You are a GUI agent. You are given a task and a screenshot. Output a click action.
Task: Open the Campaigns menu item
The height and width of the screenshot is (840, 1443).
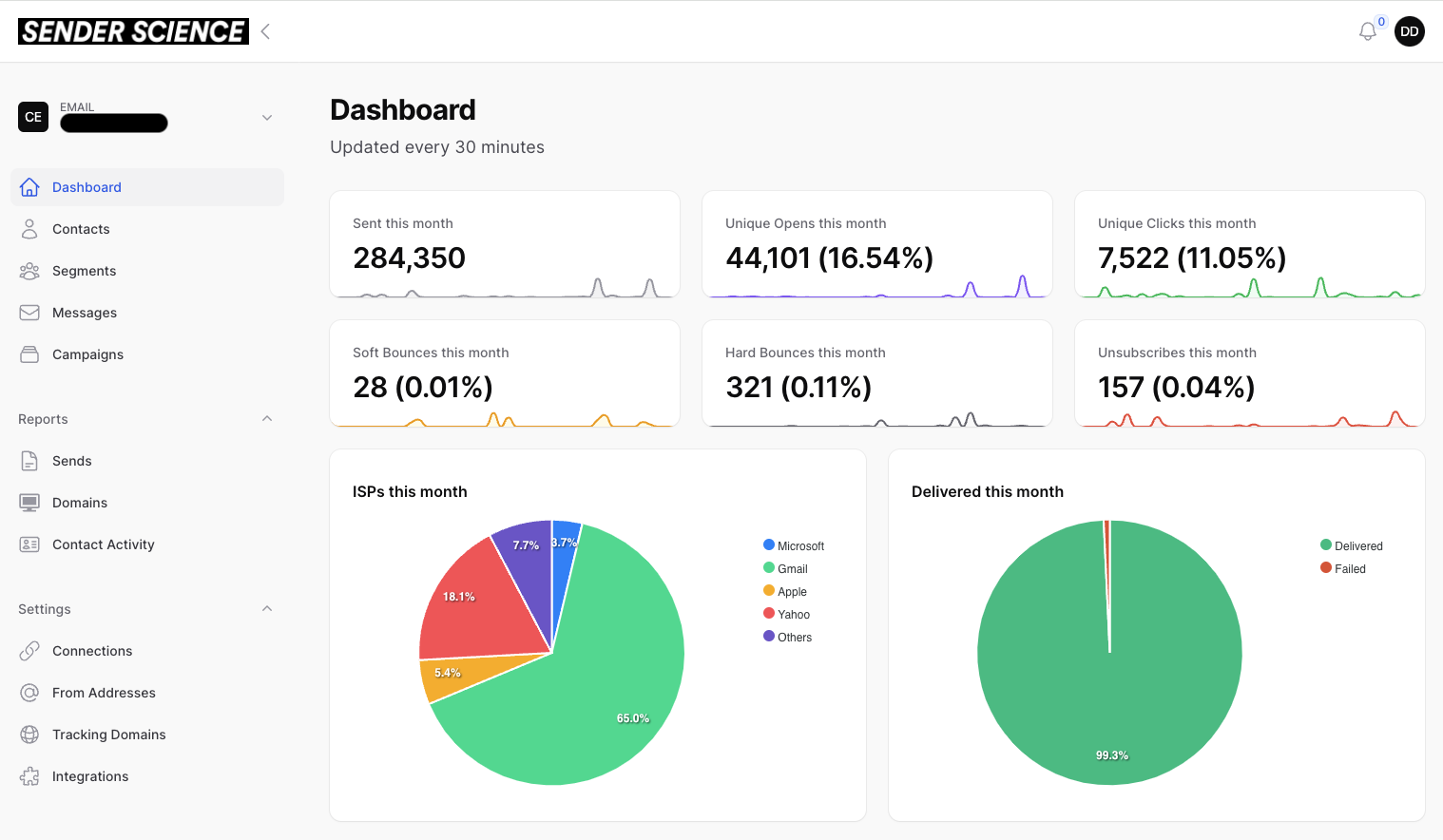click(87, 354)
